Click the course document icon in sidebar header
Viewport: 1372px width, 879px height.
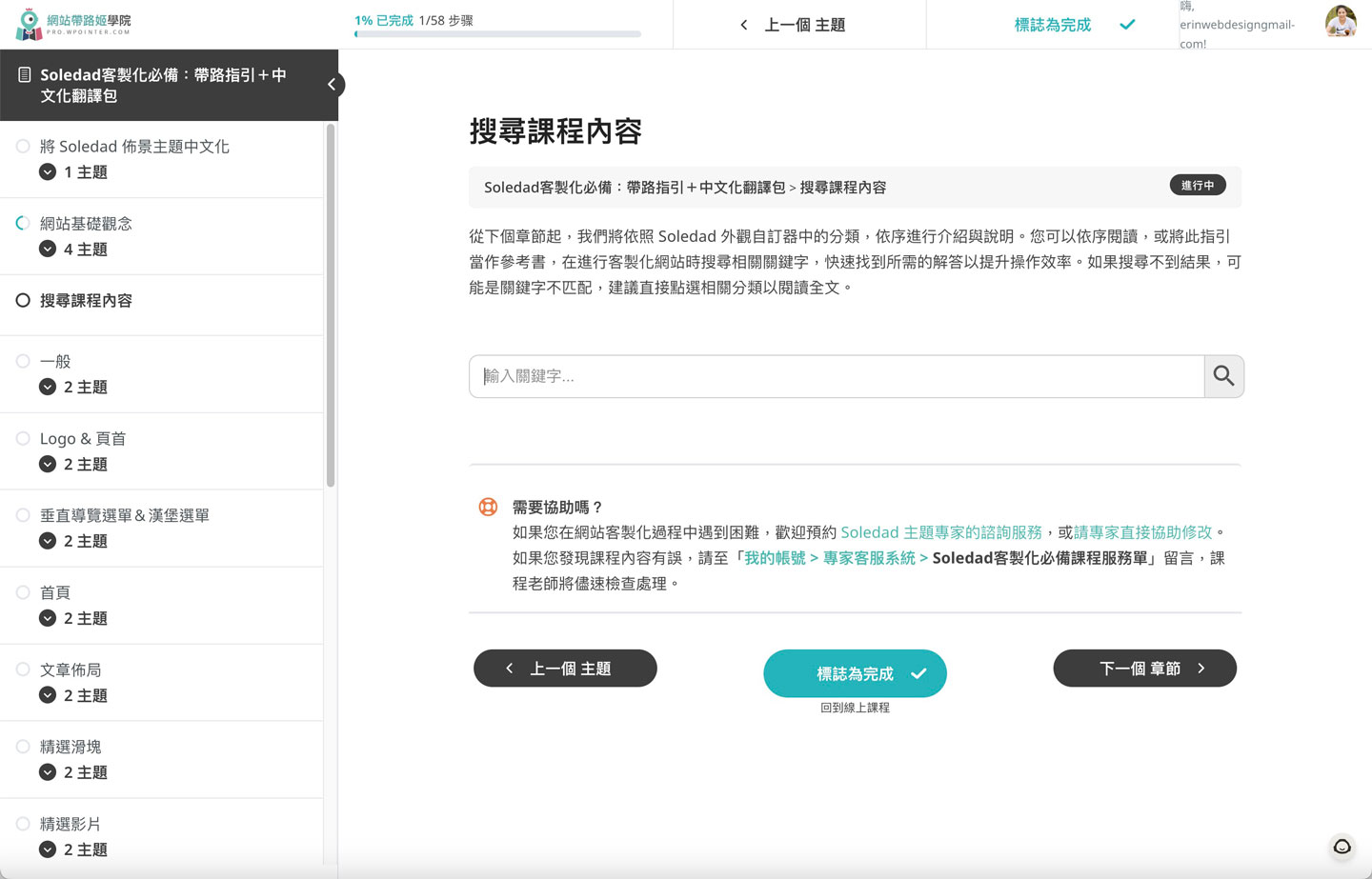click(25, 74)
